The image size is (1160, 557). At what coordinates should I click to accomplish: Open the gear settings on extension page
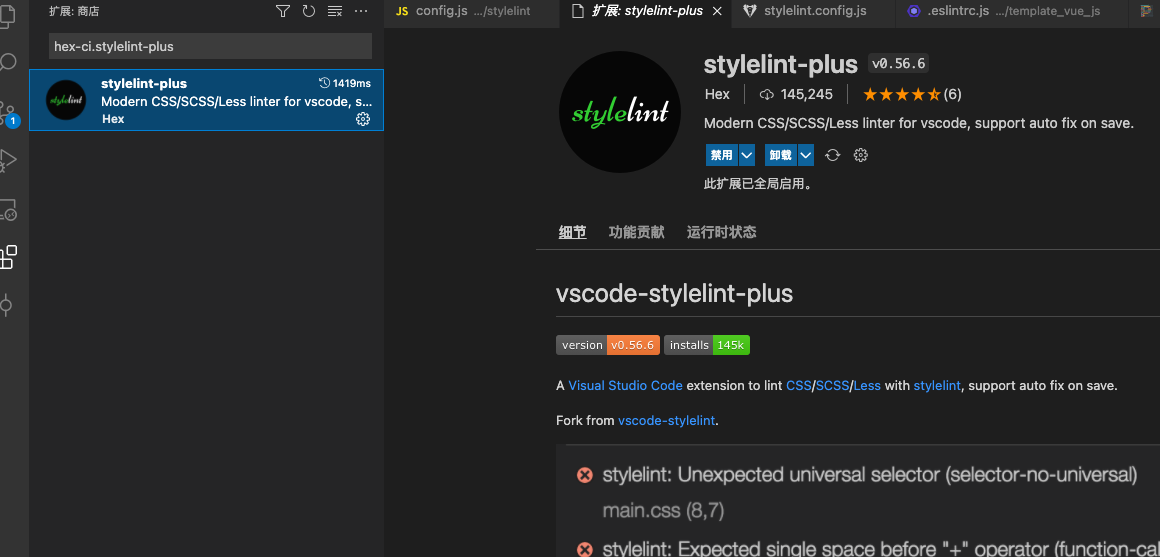[x=860, y=155]
